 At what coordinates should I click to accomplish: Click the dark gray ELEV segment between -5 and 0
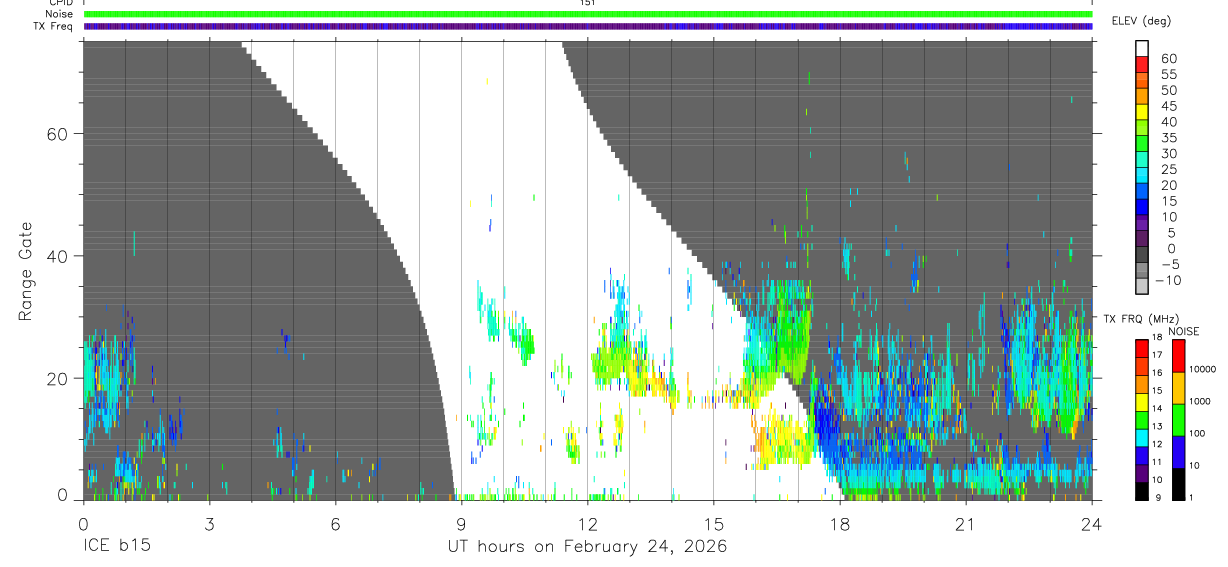pos(1142,255)
